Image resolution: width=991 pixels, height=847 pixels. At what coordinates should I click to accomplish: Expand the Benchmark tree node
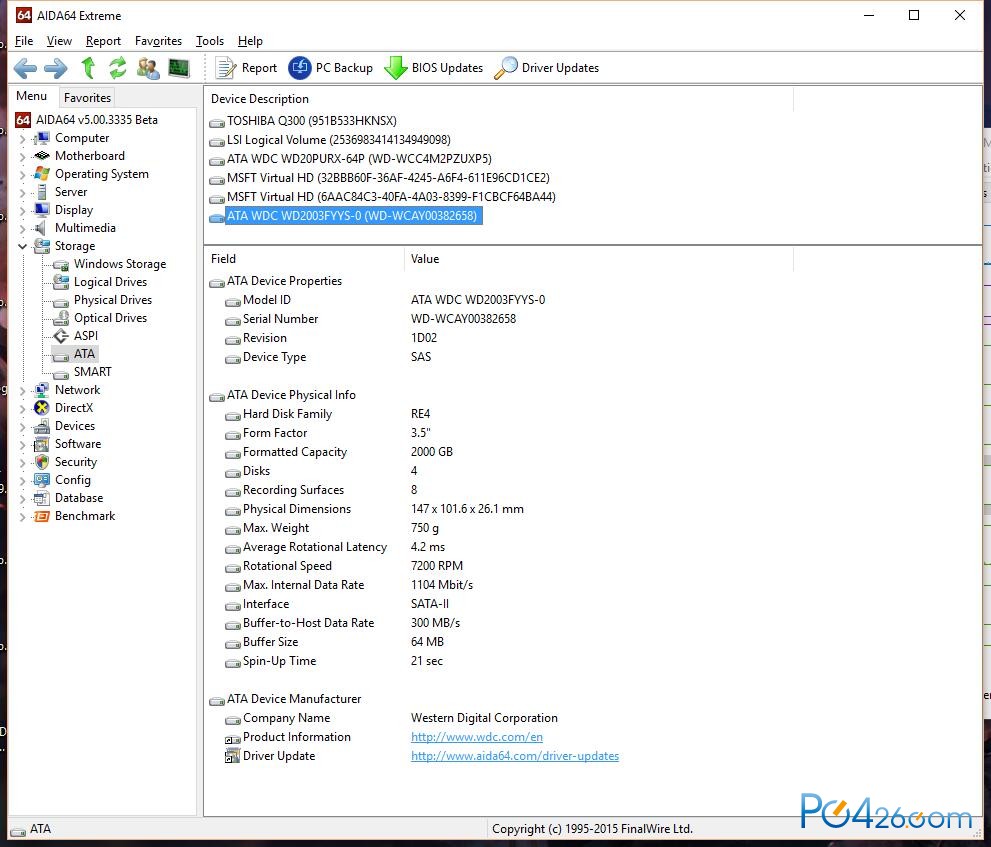tap(23, 516)
